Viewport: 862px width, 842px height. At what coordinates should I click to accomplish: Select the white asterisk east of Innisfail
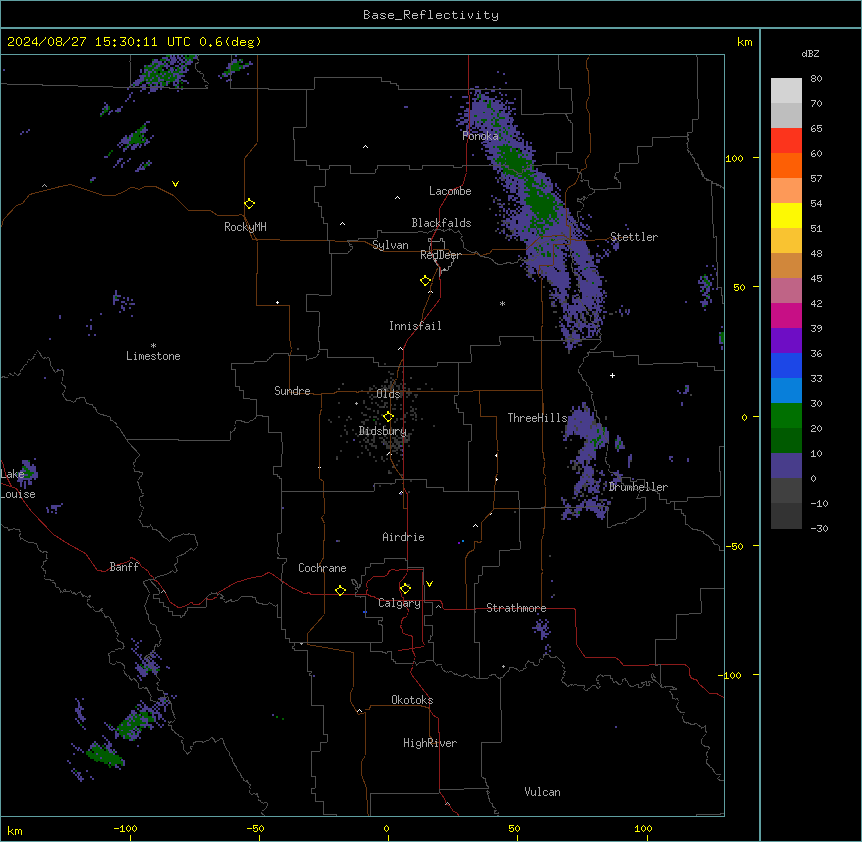pyautogui.click(x=502, y=303)
